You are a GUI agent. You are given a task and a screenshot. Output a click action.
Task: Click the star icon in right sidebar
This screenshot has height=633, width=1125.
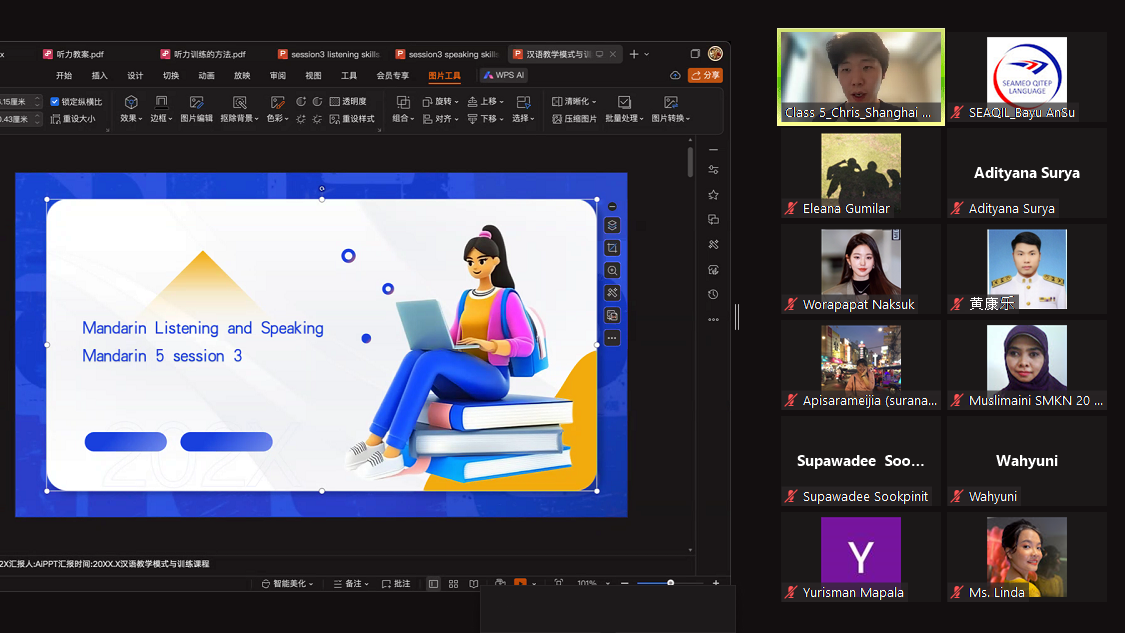click(x=713, y=195)
